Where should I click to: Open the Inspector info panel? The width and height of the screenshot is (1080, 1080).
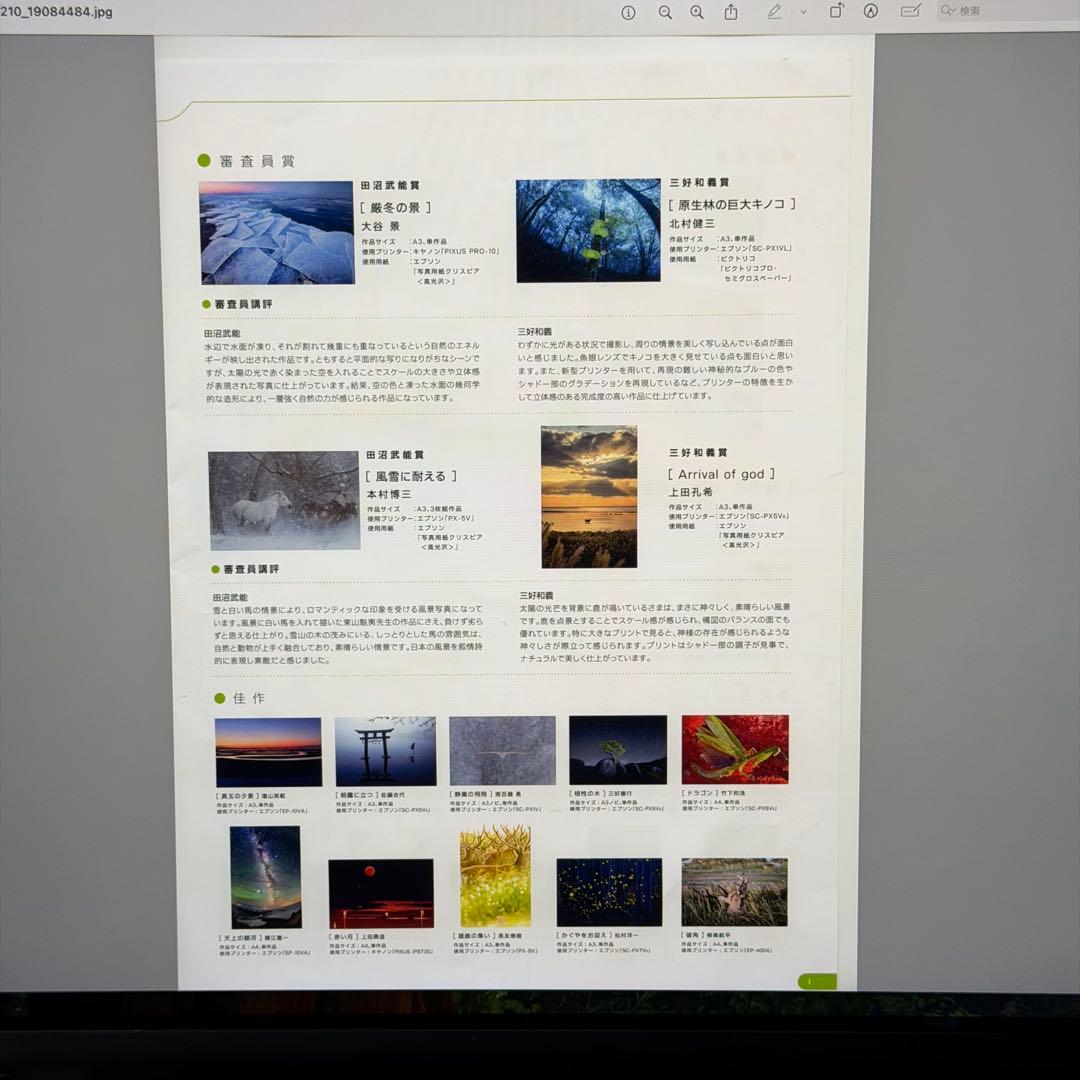628,12
